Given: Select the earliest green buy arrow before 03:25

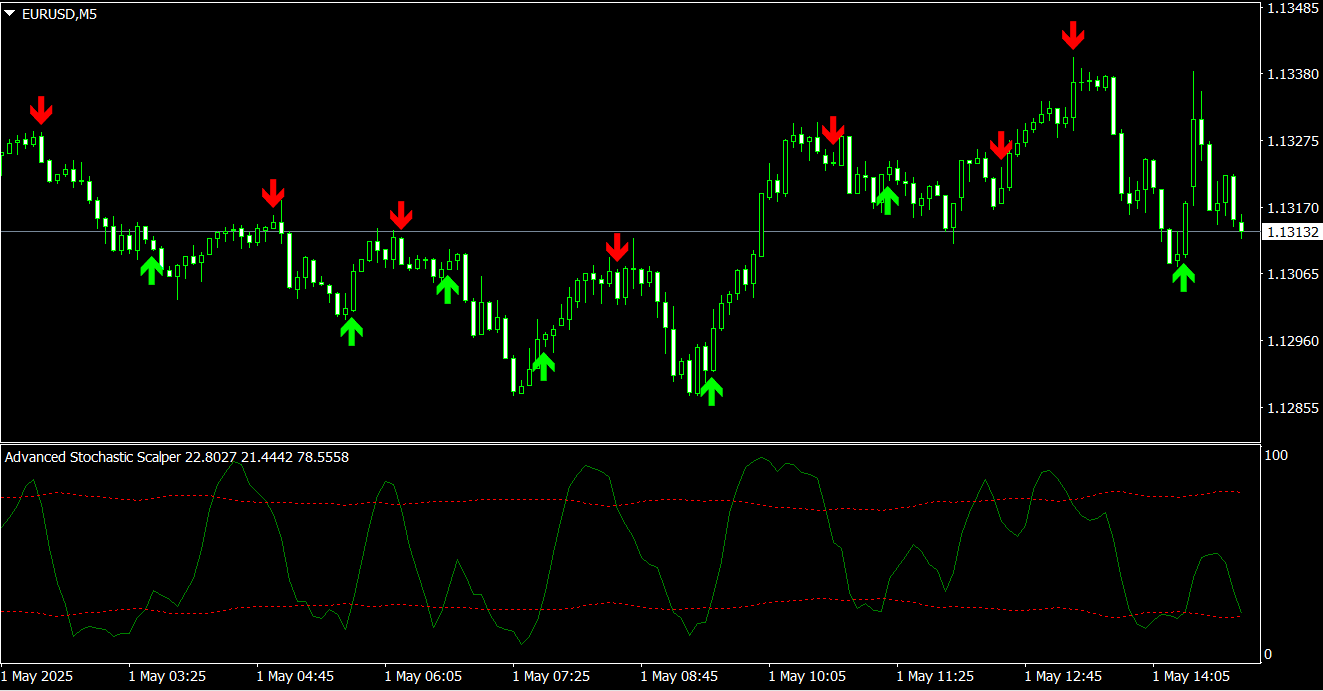Looking at the screenshot, I should click(x=151, y=270).
